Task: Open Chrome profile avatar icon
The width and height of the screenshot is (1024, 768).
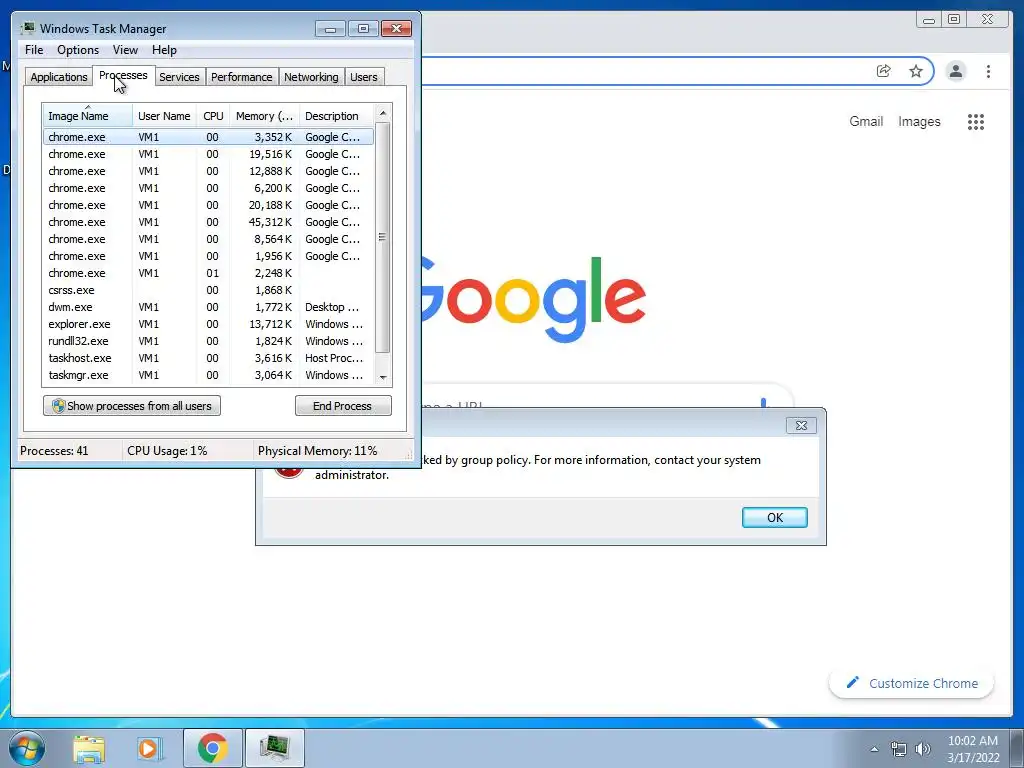Action: tap(955, 71)
